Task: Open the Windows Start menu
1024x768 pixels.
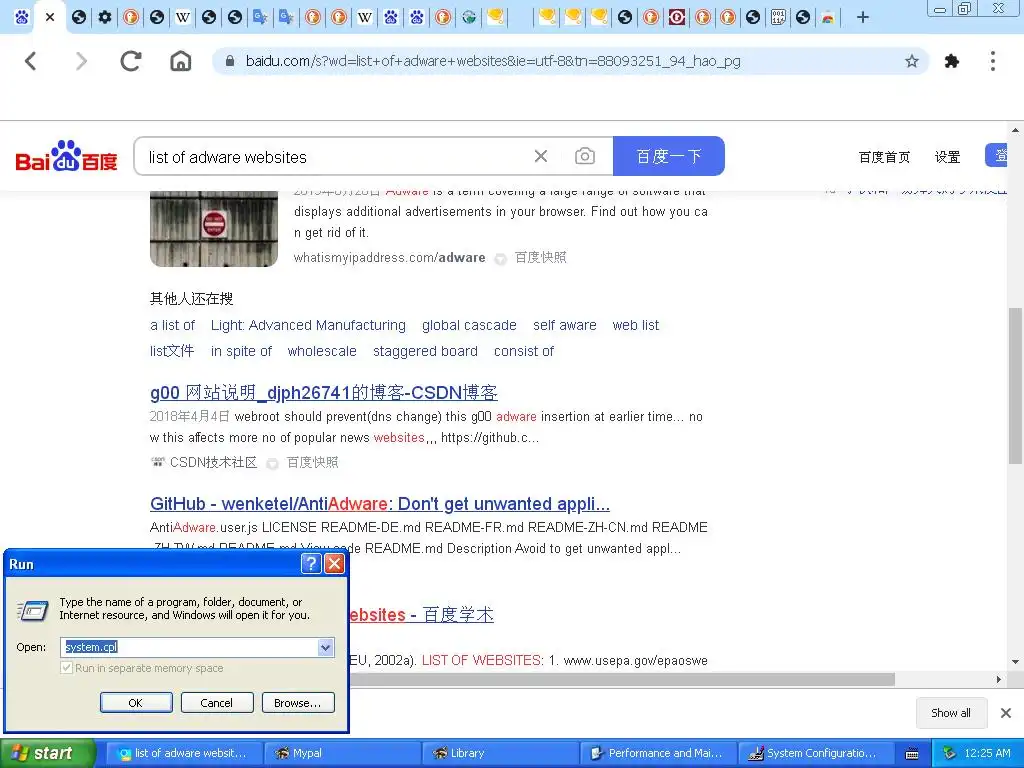Action: [x=47, y=753]
